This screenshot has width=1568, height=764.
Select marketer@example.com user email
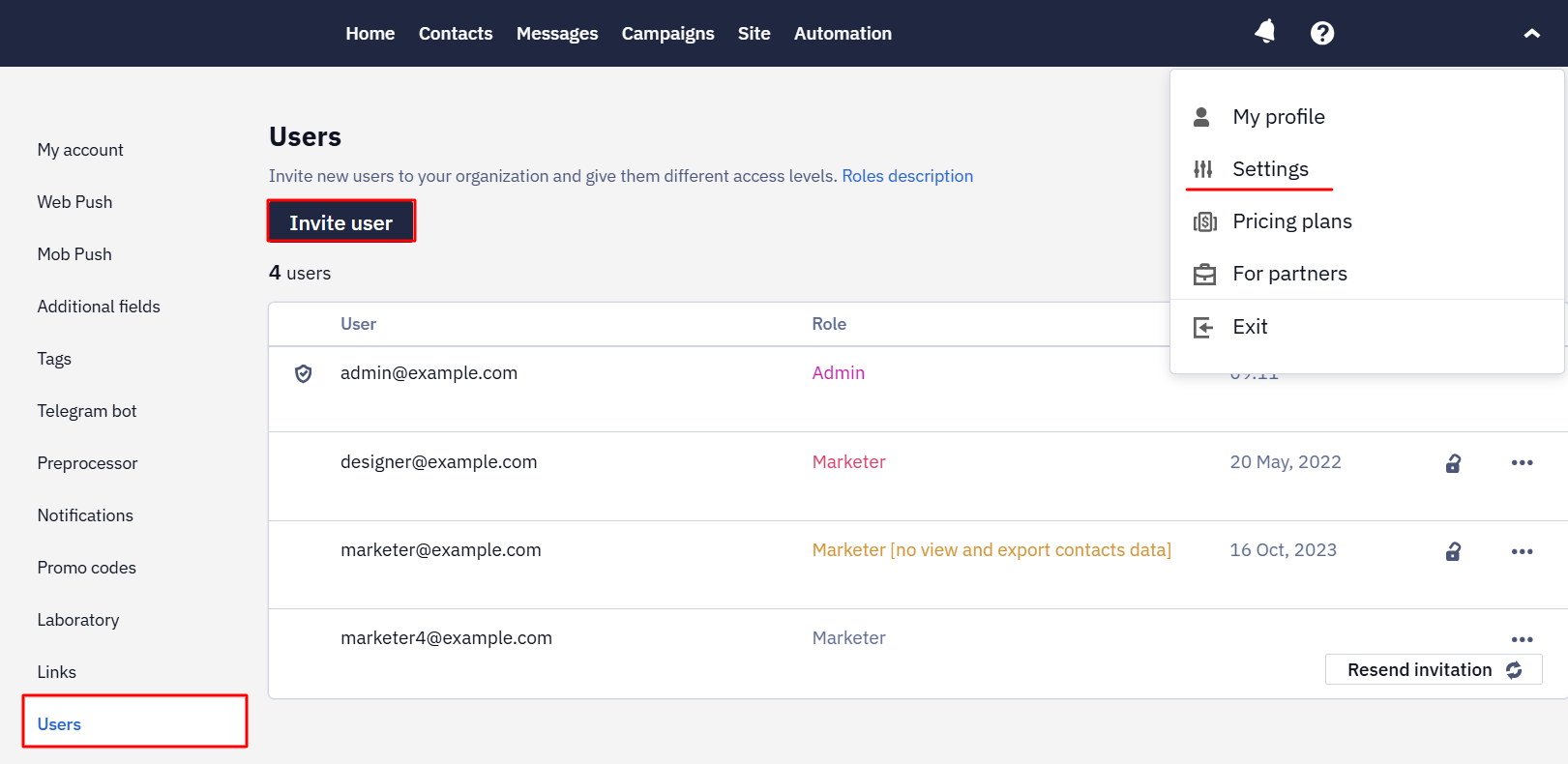click(440, 550)
